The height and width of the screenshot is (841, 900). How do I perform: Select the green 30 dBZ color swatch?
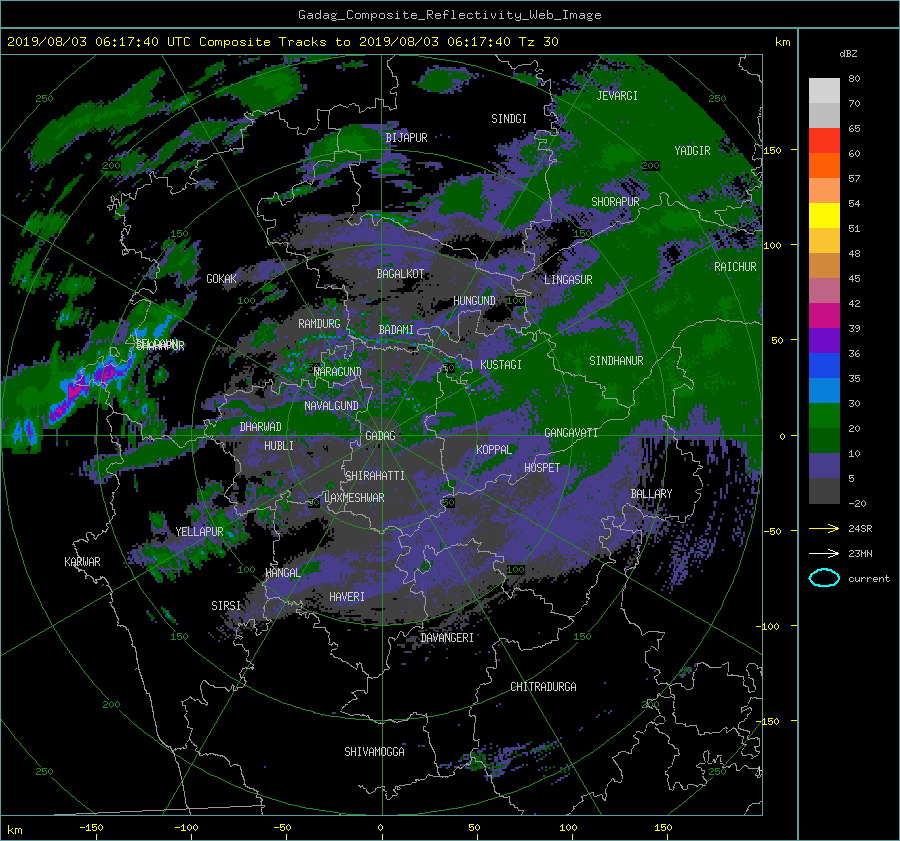click(x=824, y=415)
